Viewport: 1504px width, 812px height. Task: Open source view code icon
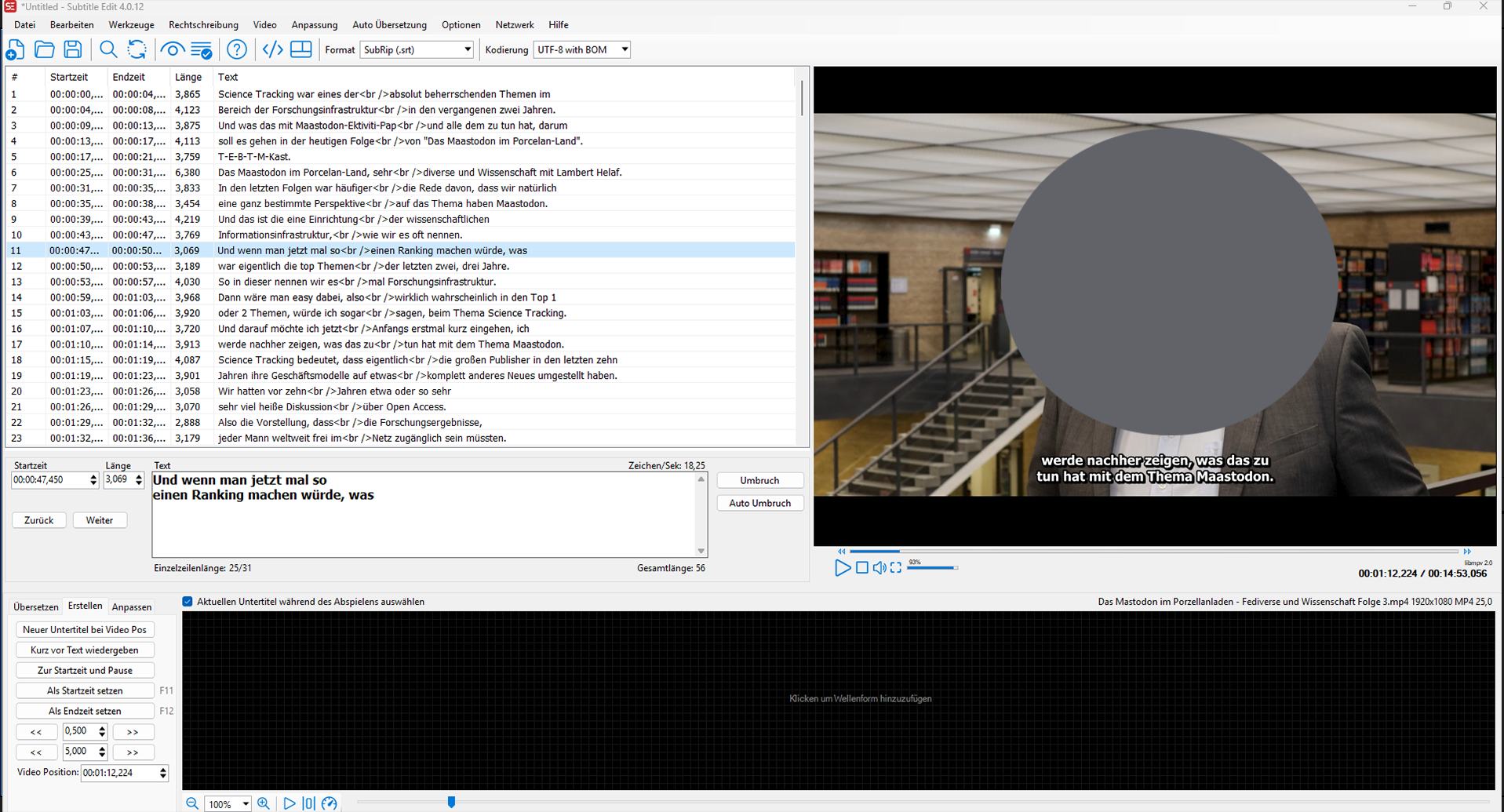(x=272, y=50)
